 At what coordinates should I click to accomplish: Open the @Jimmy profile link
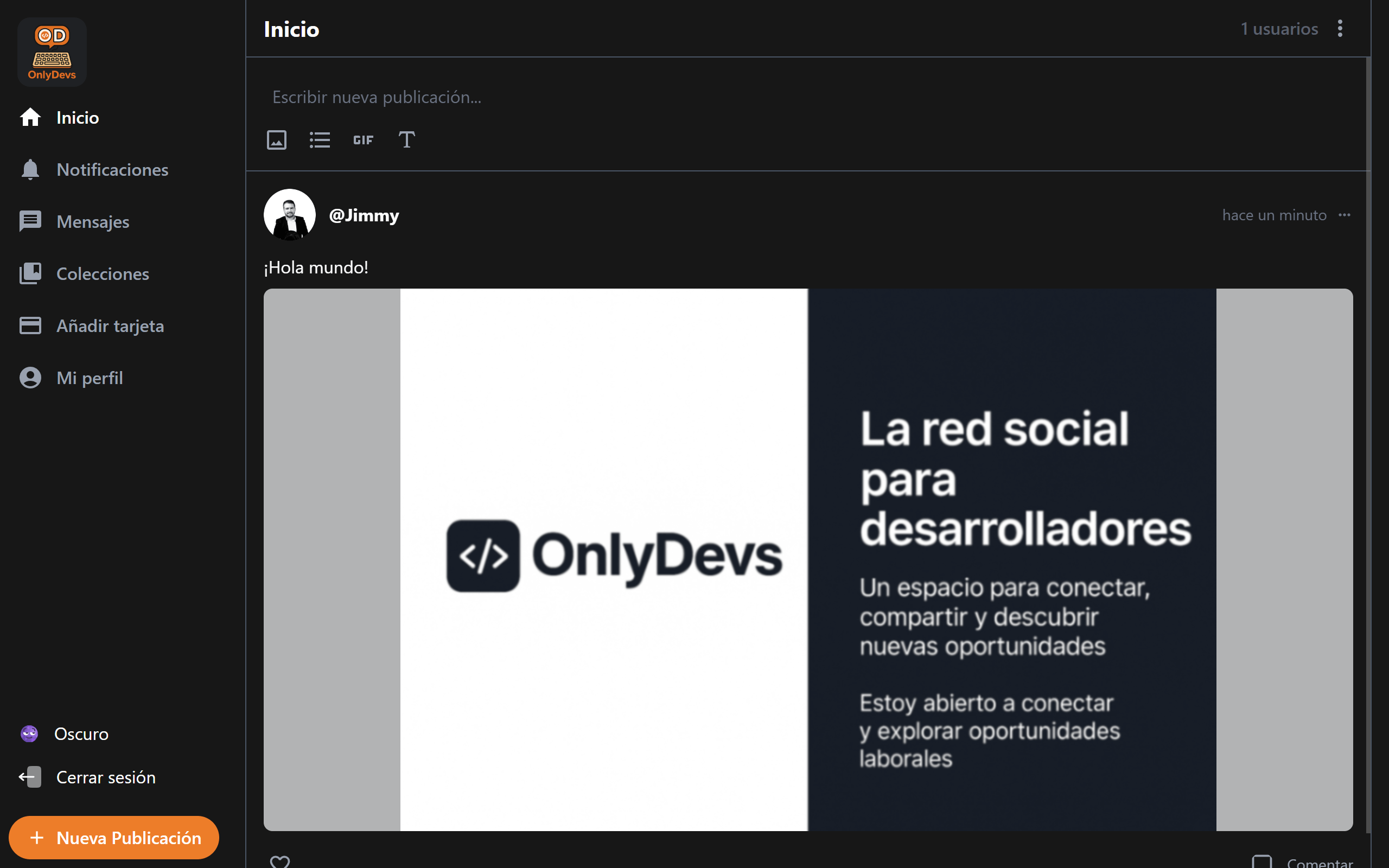click(x=364, y=215)
